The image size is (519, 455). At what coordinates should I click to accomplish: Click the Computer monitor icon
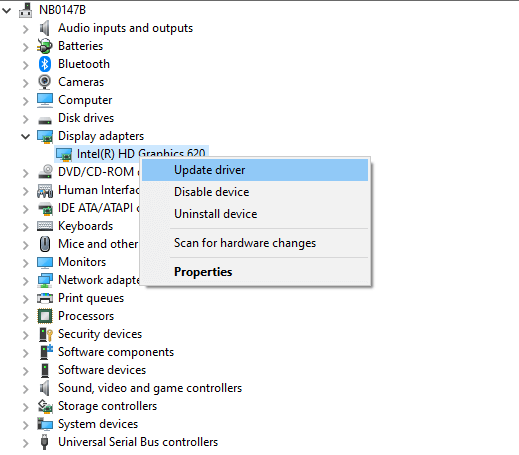[x=45, y=100]
